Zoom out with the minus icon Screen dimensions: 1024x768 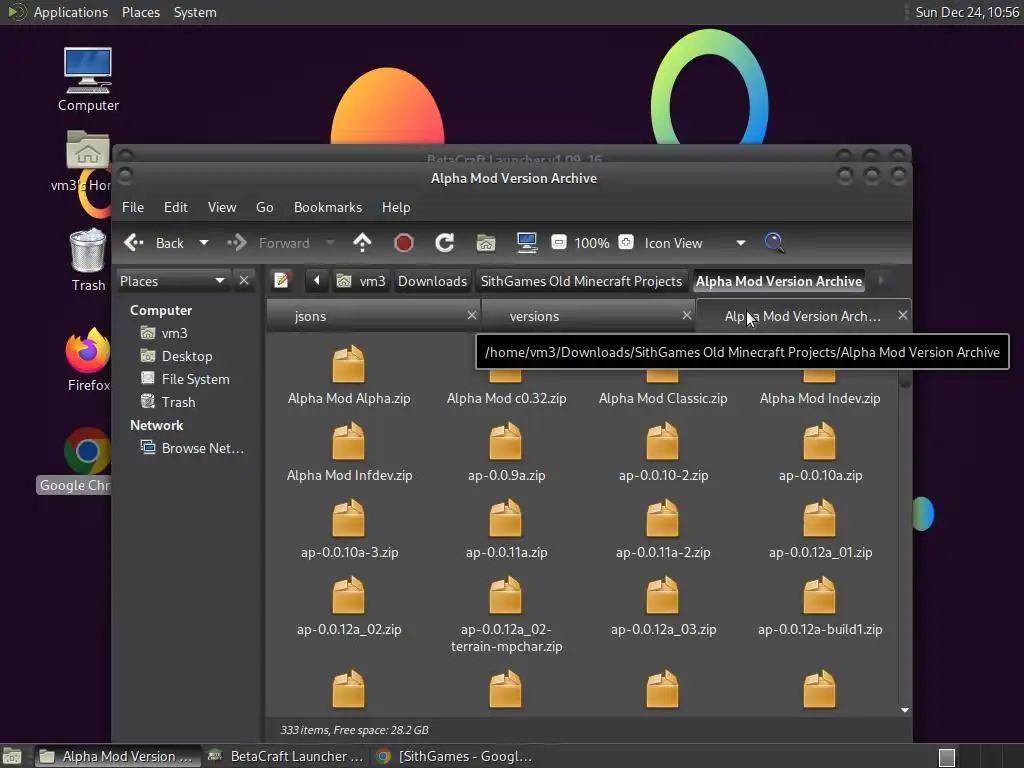point(559,243)
